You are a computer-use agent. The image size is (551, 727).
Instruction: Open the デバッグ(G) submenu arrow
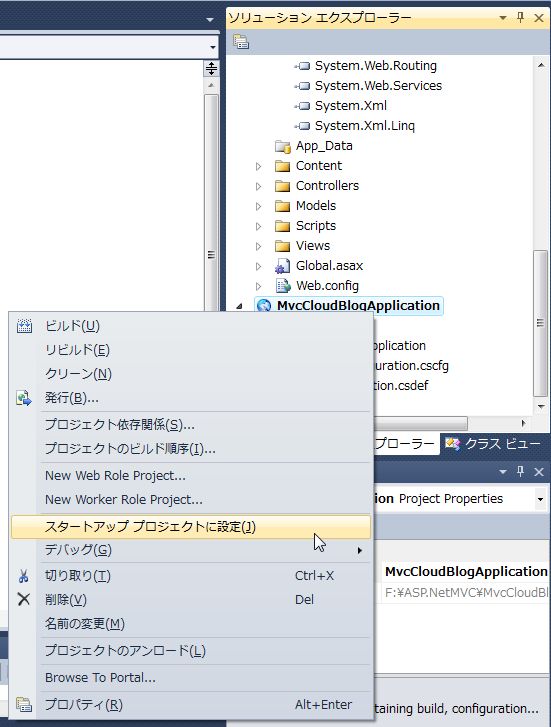point(359,550)
